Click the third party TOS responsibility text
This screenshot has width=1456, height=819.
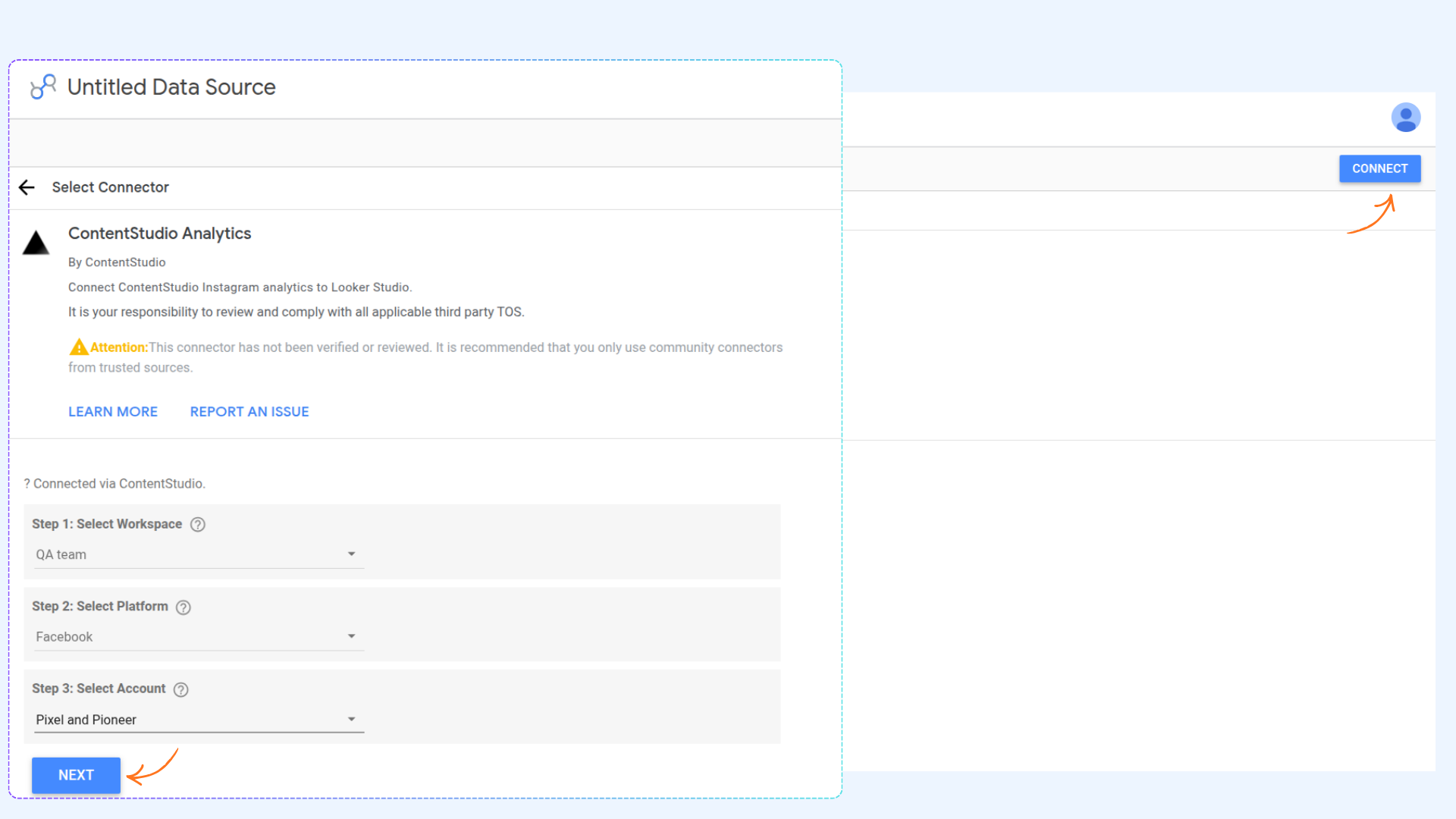pyautogui.click(x=296, y=312)
